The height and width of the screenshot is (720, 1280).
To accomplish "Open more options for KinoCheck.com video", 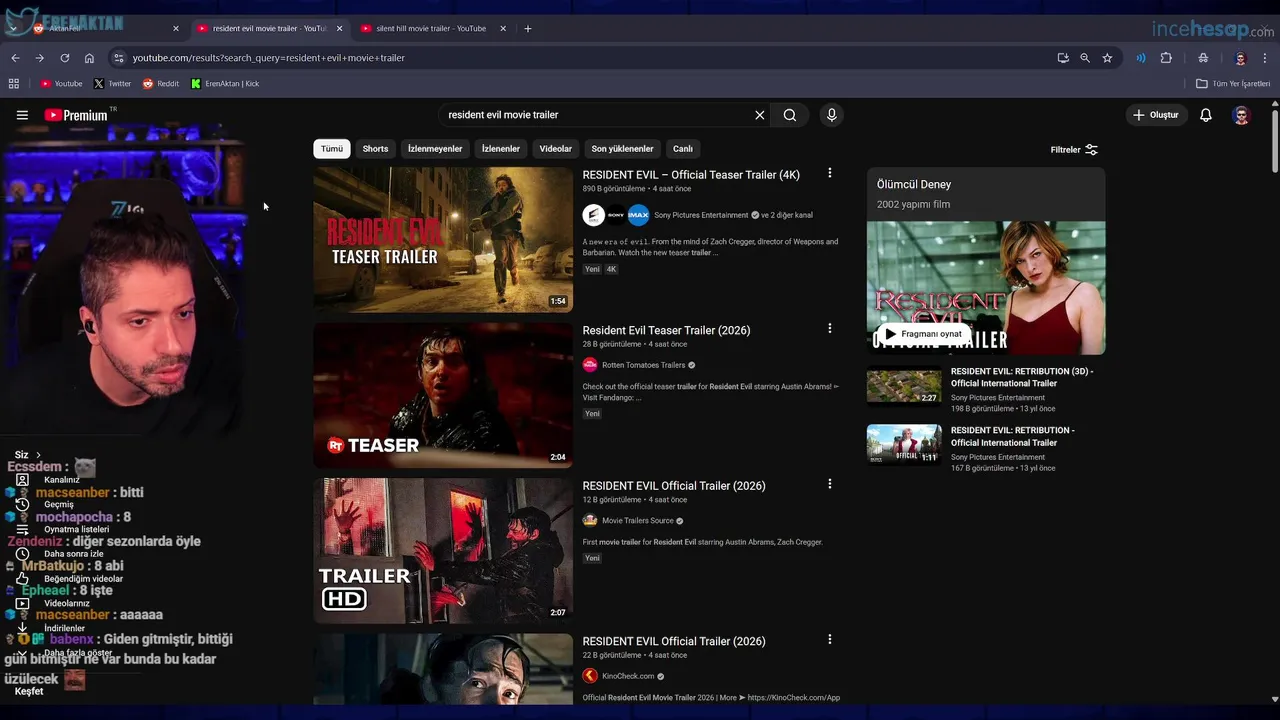I will pos(829,640).
